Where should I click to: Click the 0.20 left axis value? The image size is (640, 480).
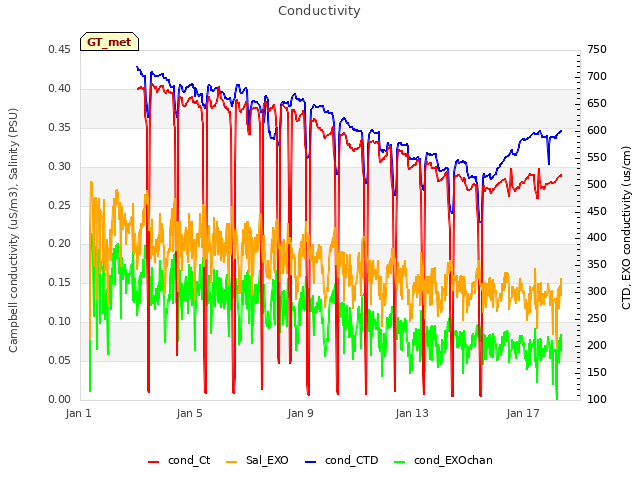pyautogui.click(x=59, y=244)
